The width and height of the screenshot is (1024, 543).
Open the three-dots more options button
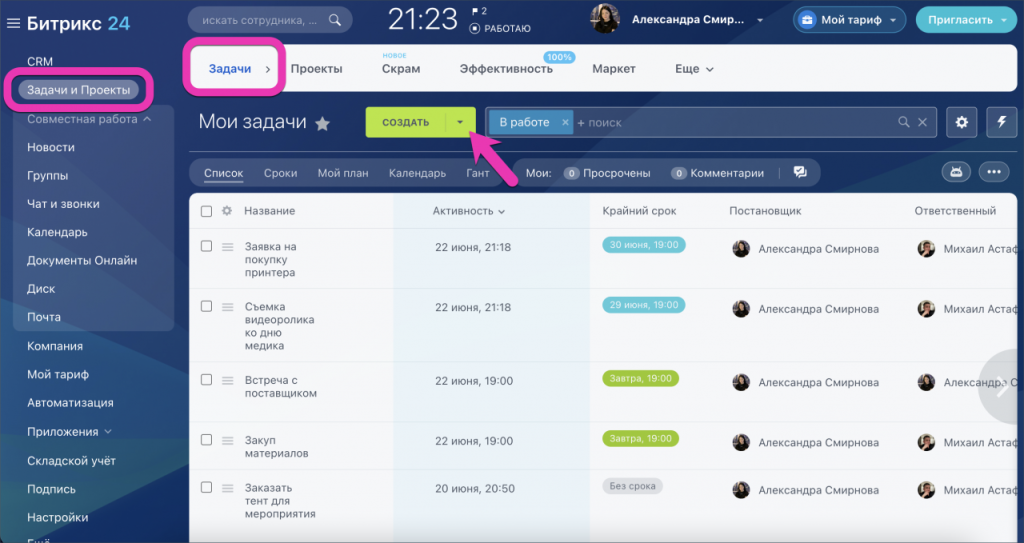tap(993, 173)
